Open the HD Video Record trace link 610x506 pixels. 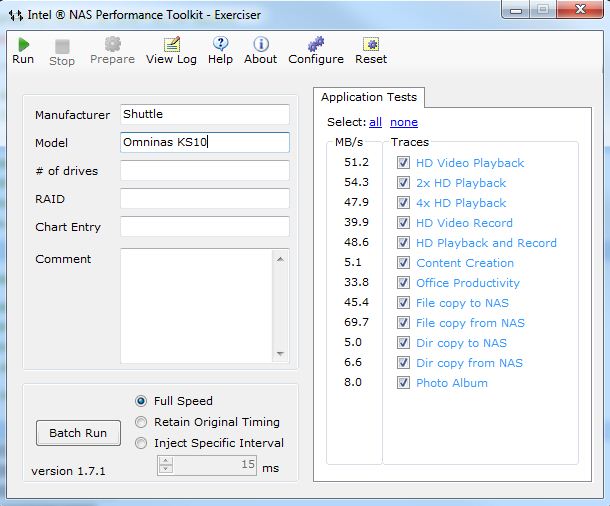tap(465, 223)
